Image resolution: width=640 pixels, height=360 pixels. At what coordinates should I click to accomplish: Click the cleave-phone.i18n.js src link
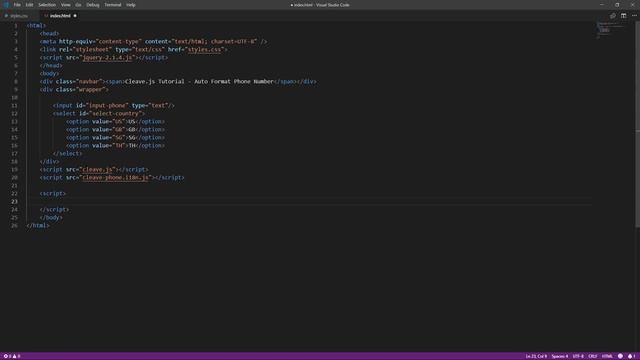pyautogui.click(x=116, y=178)
